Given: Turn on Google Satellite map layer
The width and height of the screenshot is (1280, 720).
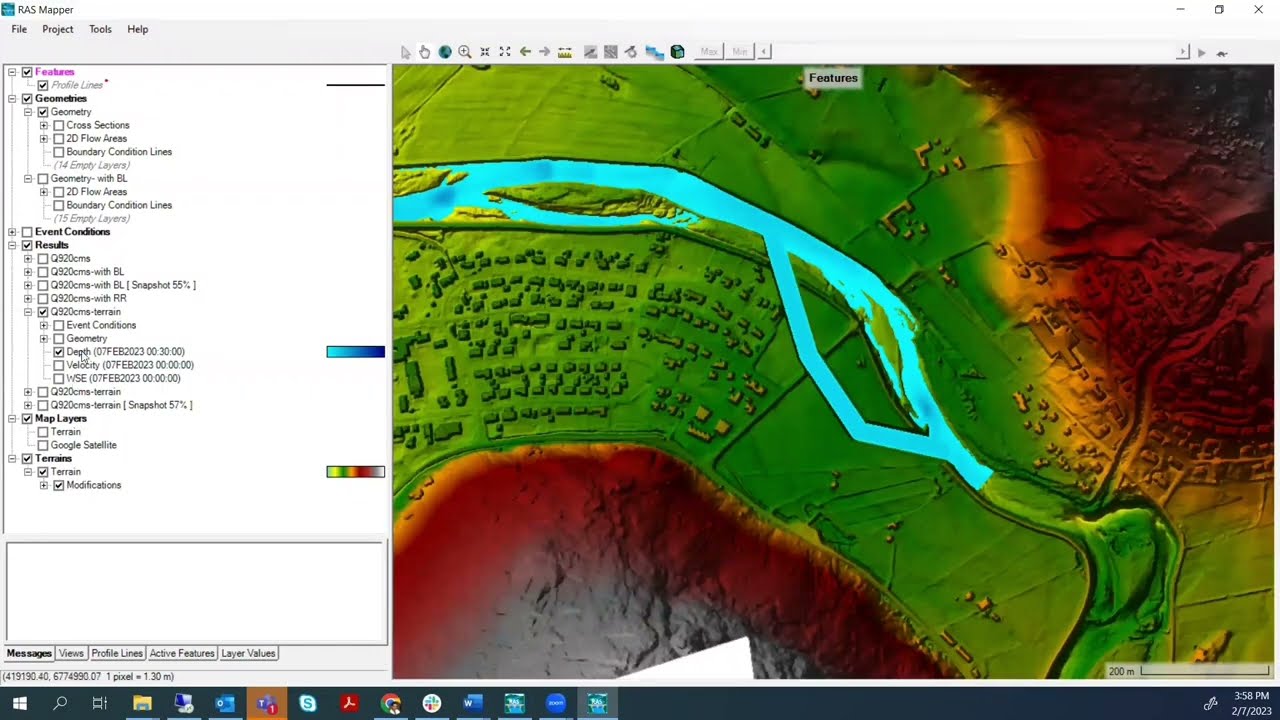Looking at the screenshot, I should [x=43, y=445].
